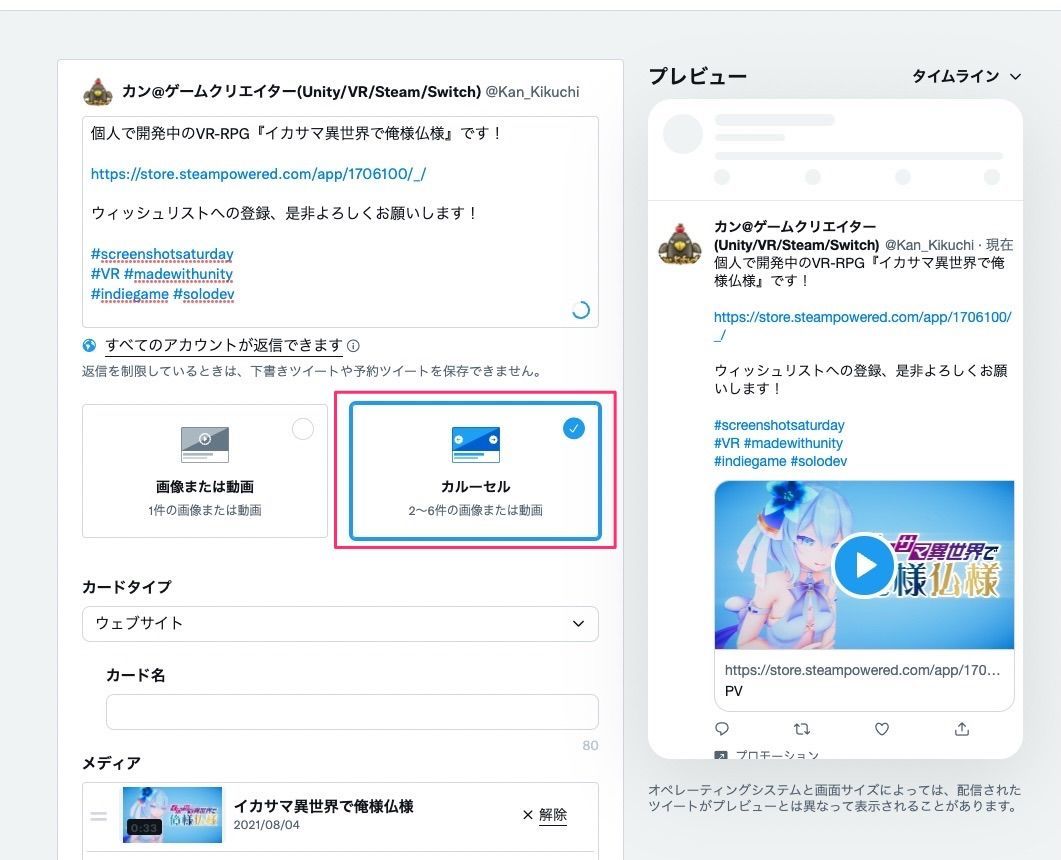Click the chicken profile avatar above the composer
1061x860 pixels.
coord(97,91)
